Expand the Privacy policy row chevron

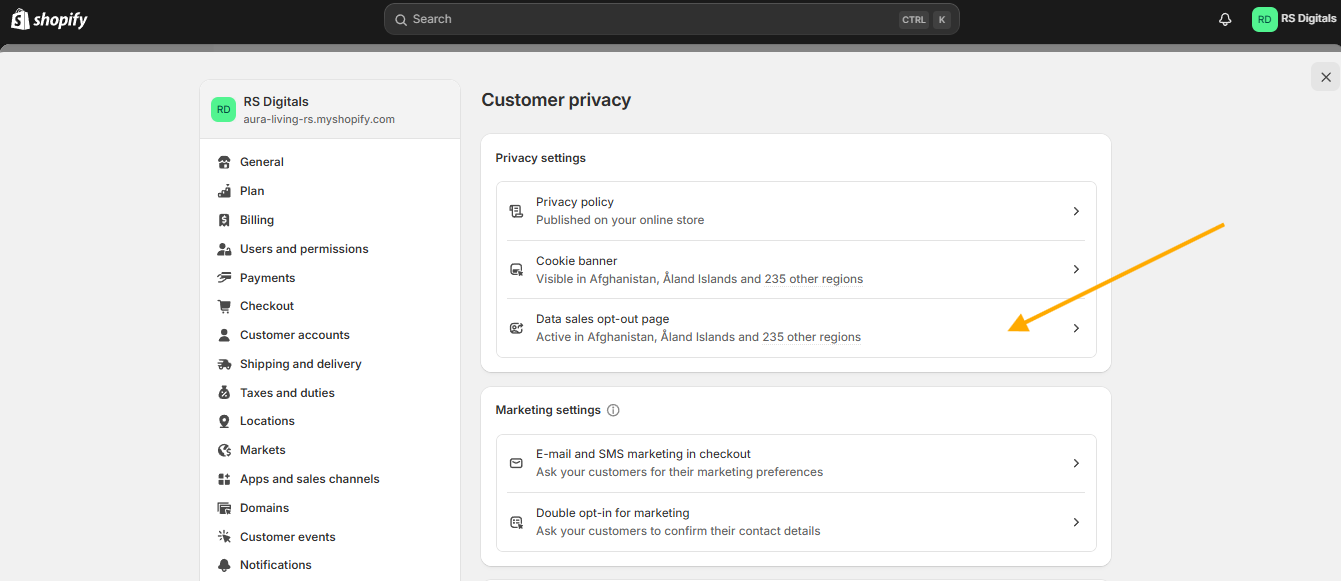[x=1076, y=211]
